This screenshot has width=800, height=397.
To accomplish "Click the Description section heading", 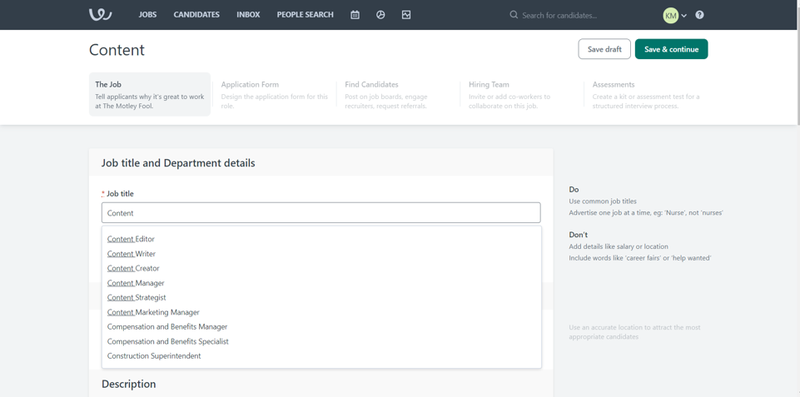I will click(x=129, y=384).
